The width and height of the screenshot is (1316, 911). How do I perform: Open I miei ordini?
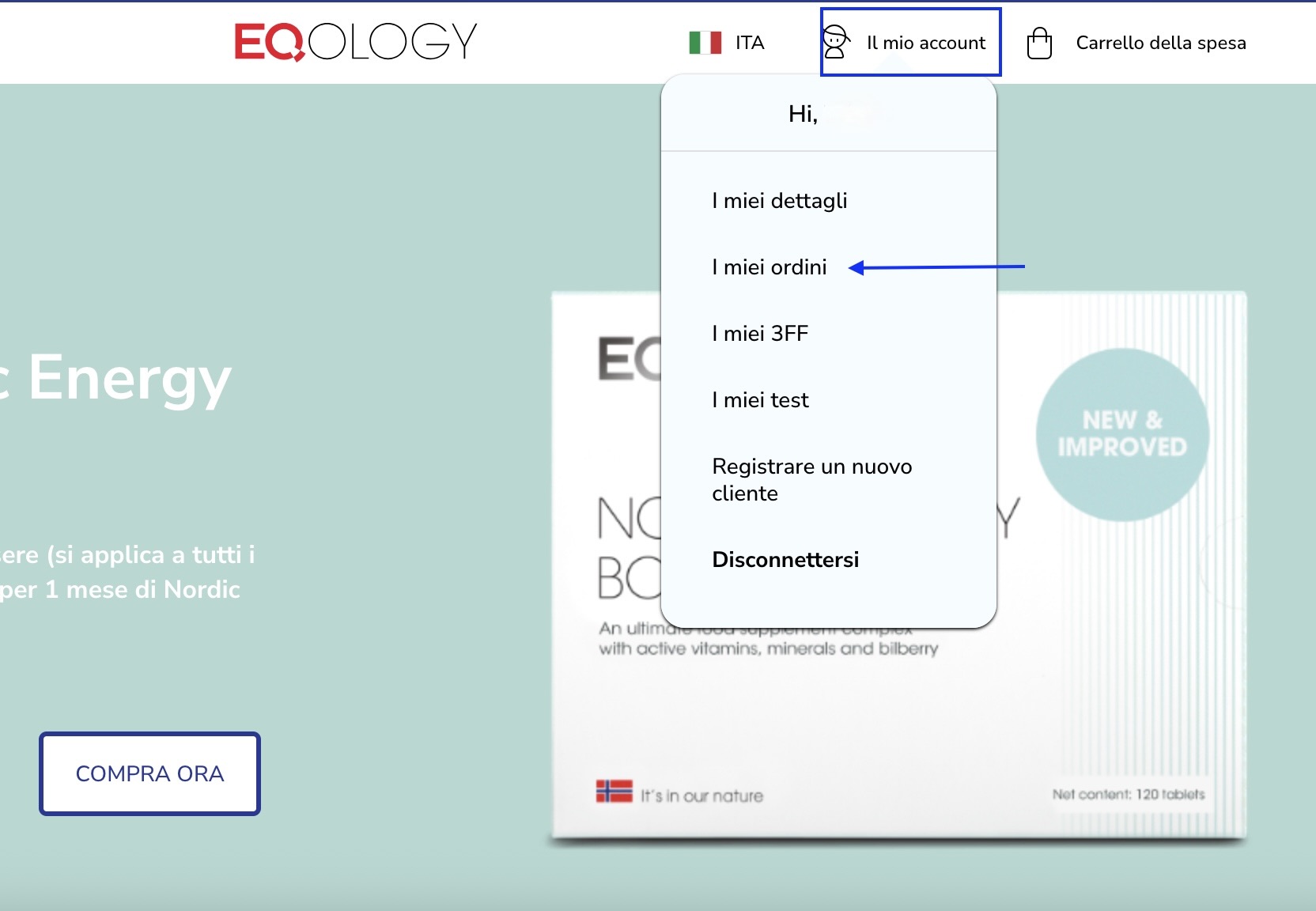pyautogui.click(x=769, y=267)
